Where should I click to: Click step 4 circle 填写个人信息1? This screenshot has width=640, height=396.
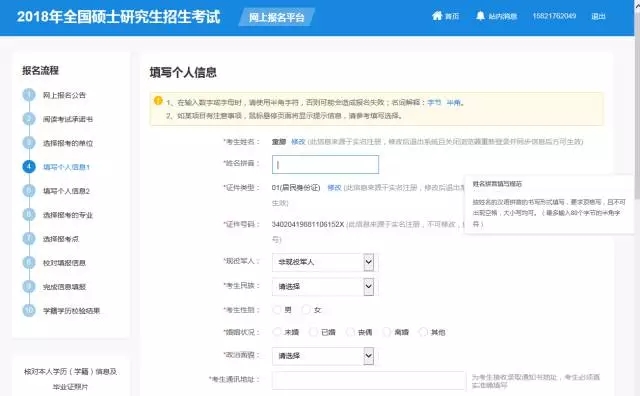29,167
